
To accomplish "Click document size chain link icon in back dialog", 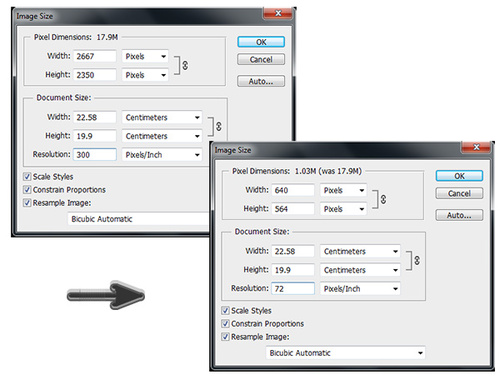I will (219, 126).
